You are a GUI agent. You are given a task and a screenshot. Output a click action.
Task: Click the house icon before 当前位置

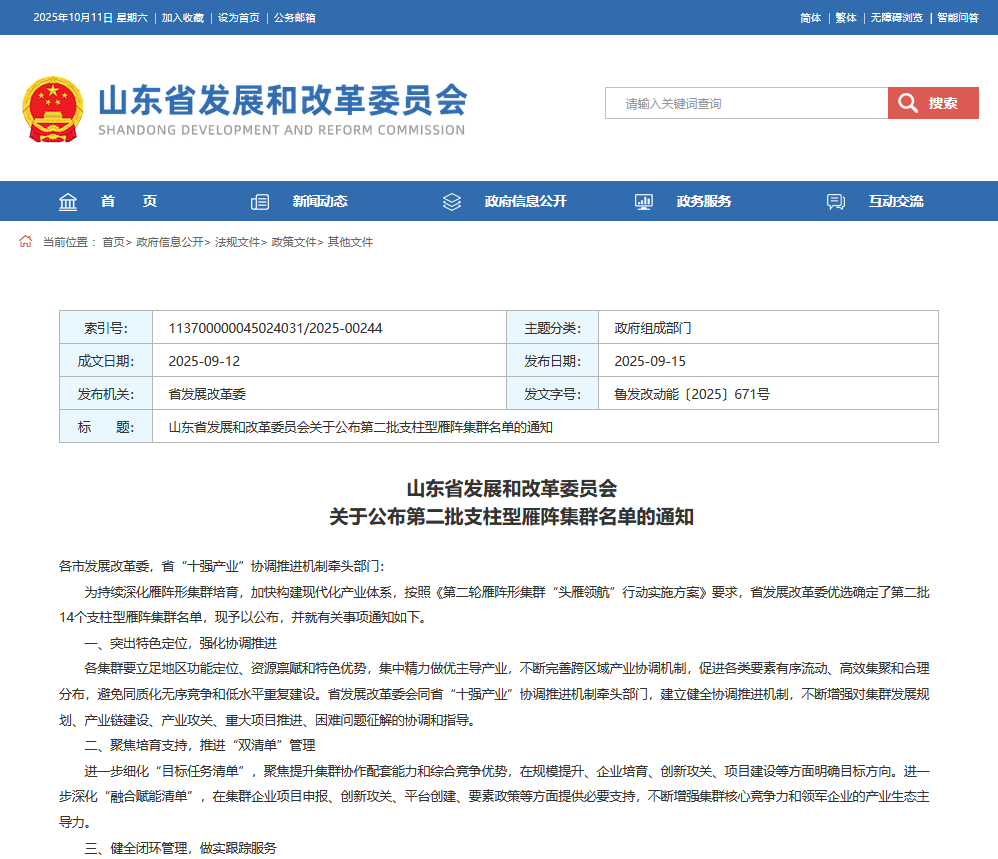click(x=26, y=242)
